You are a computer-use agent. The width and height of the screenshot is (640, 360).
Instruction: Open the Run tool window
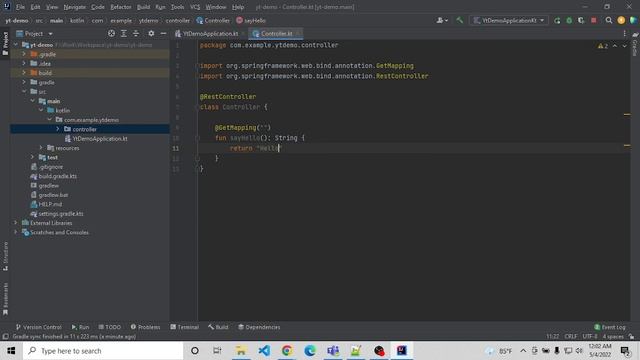click(x=80, y=327)
